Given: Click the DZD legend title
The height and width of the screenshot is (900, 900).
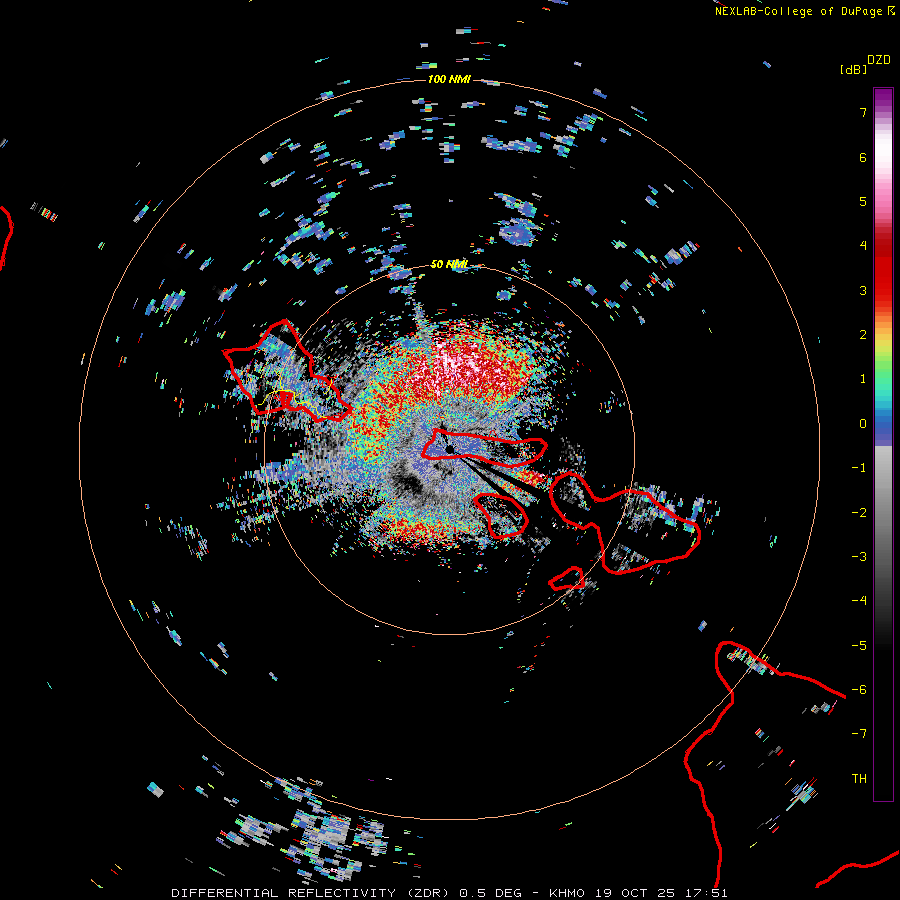Looking at the screenshot, I should pyautogui.click(x=879, y=60).
